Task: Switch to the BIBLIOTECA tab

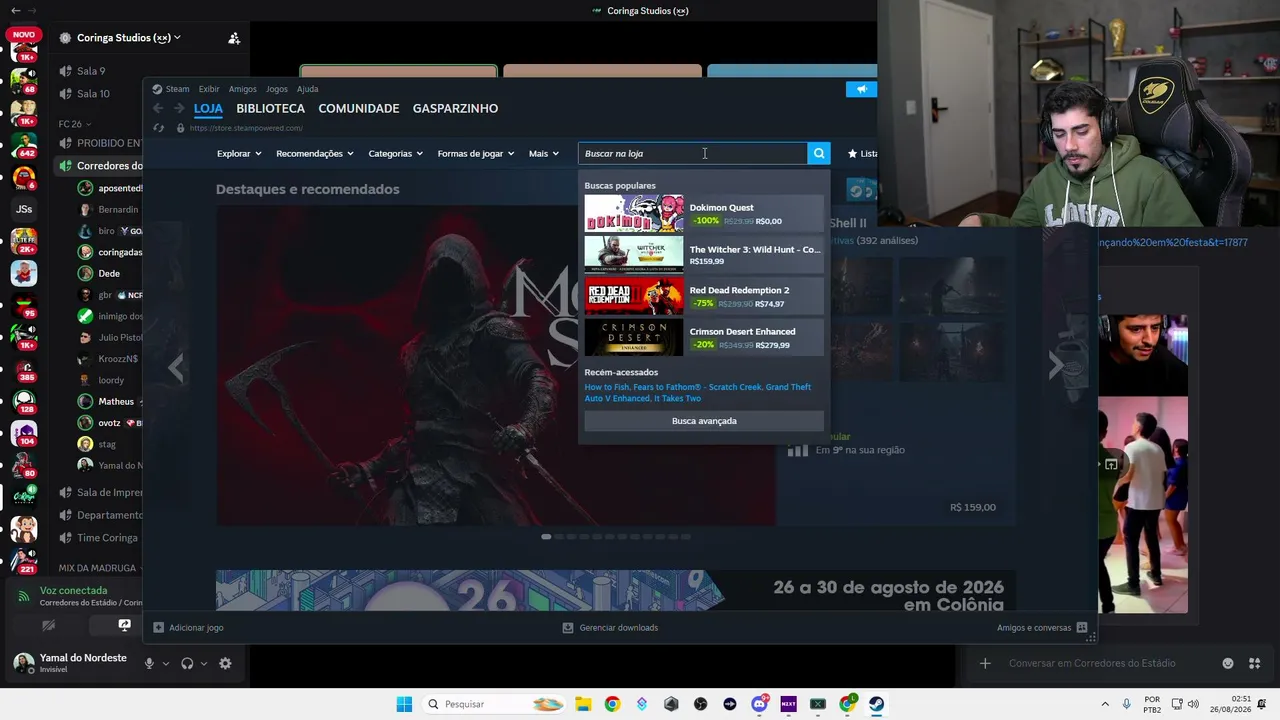Action: [270, 108]
